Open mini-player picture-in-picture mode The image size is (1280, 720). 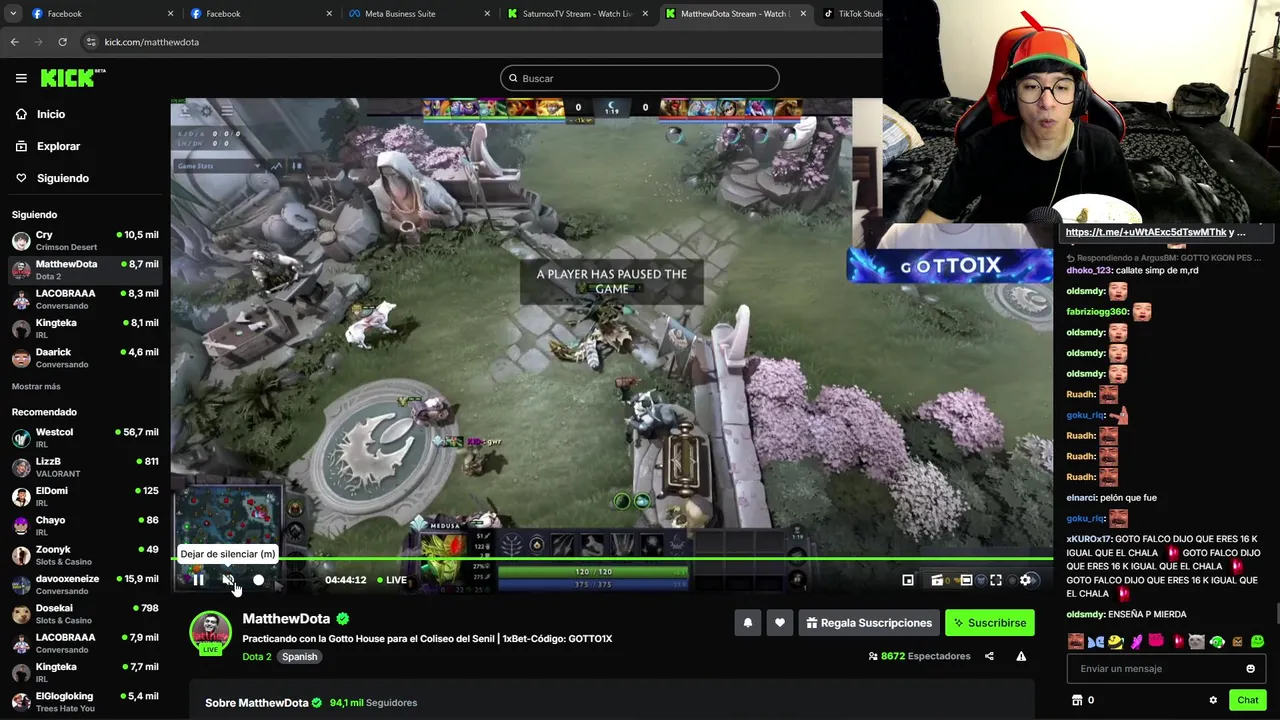[908, 580]
